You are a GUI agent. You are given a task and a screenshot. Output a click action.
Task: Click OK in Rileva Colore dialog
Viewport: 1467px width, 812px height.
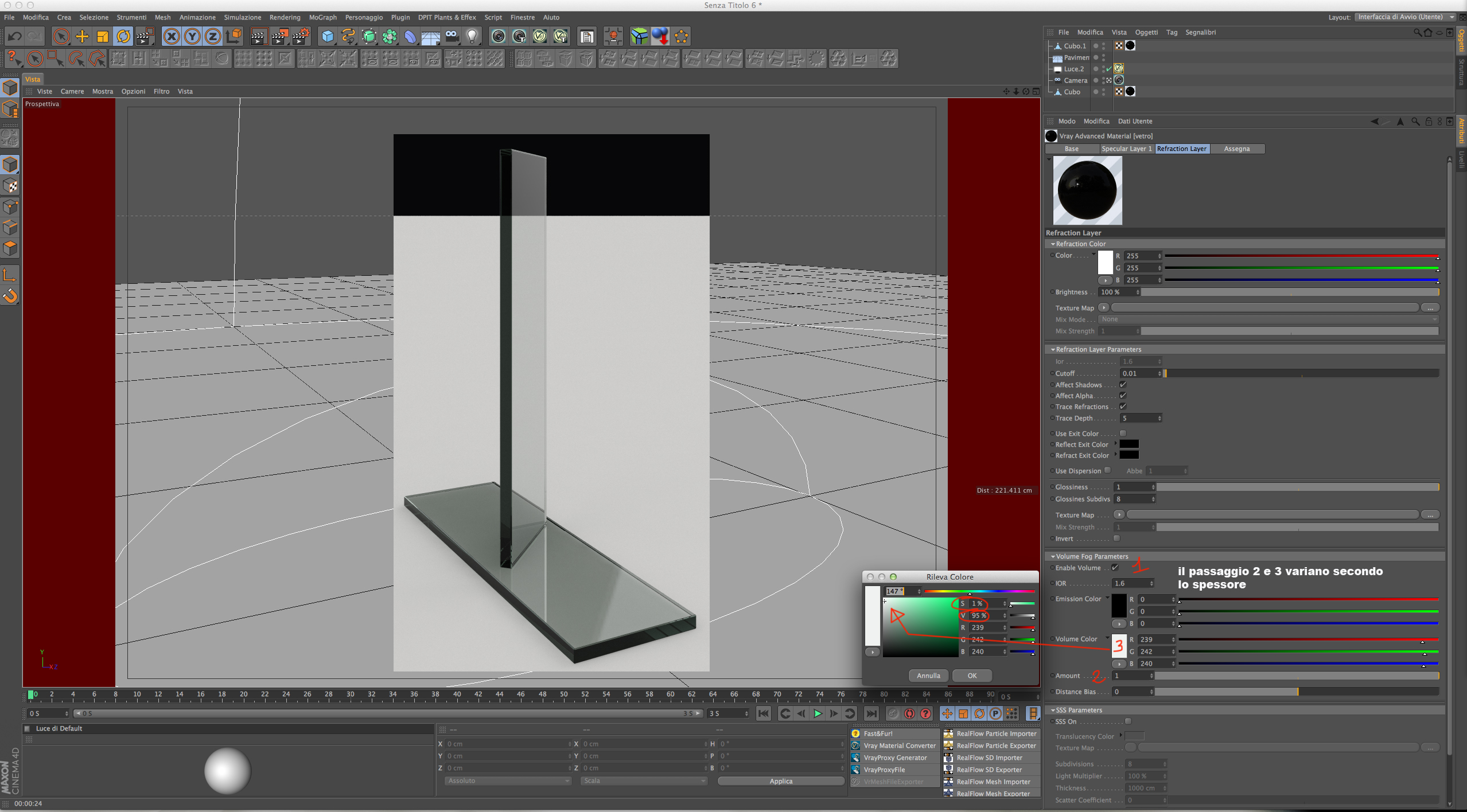(972, 676)
